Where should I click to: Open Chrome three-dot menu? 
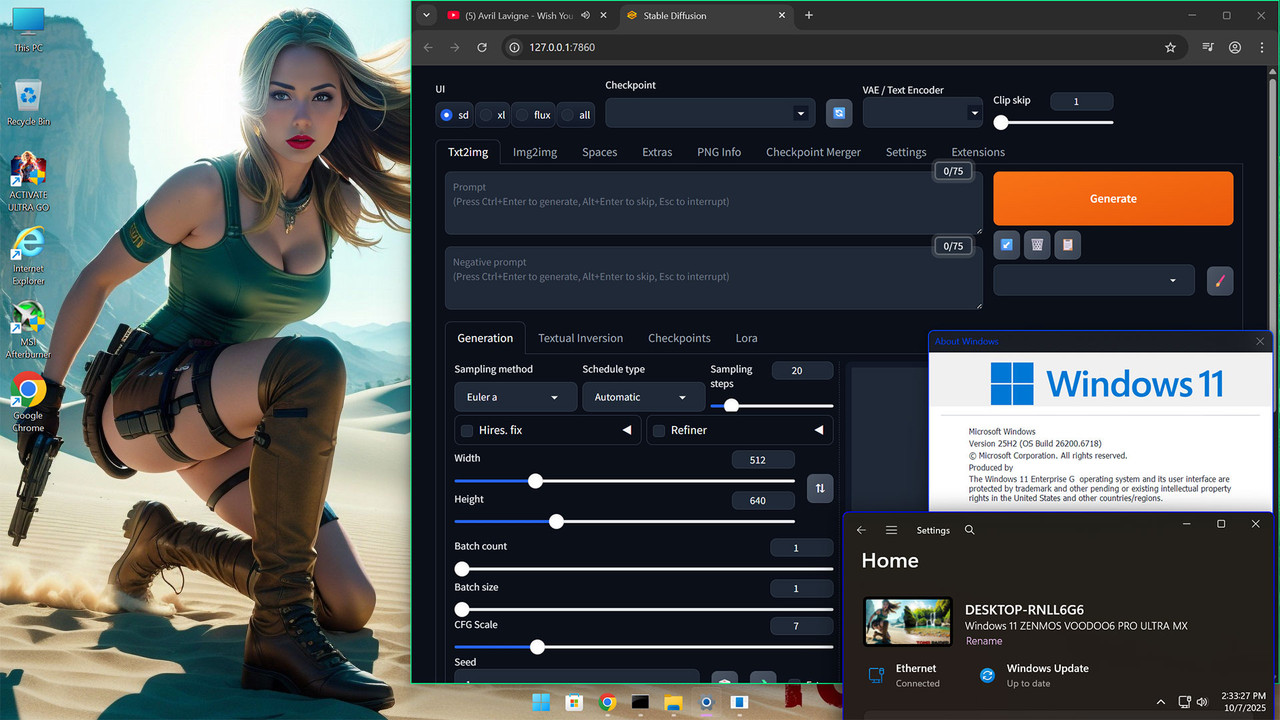[1262, 47]
